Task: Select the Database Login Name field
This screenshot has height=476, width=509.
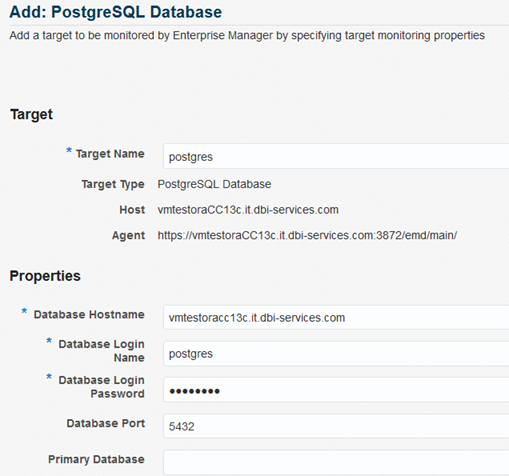Action: click(336, 354)
